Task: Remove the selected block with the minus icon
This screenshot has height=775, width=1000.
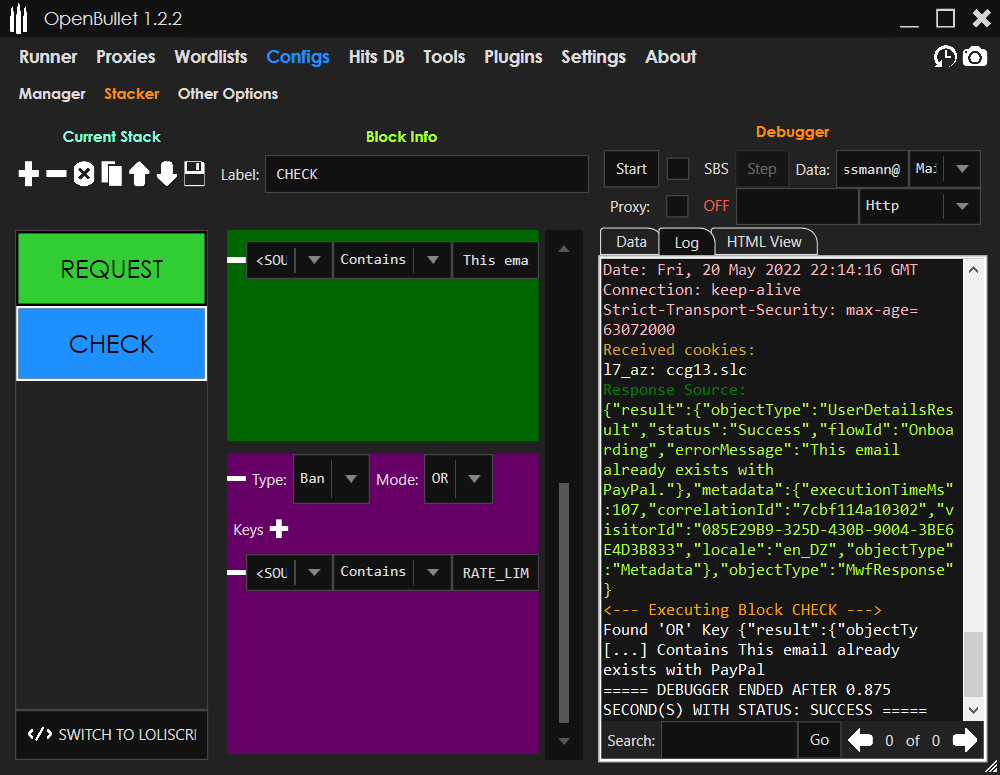Action: pyautogui.click(x=56, y=173)
